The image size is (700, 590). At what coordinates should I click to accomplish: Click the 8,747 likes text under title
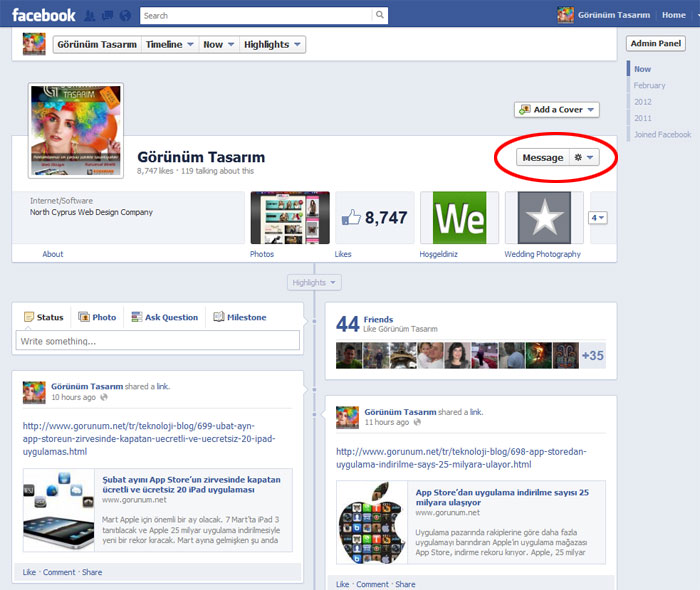[x=155, y=171]
